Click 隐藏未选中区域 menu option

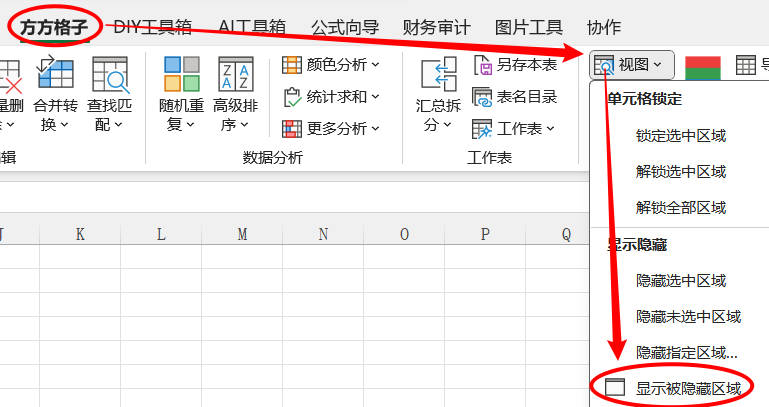pyautogui.click(x=688, y=316)
